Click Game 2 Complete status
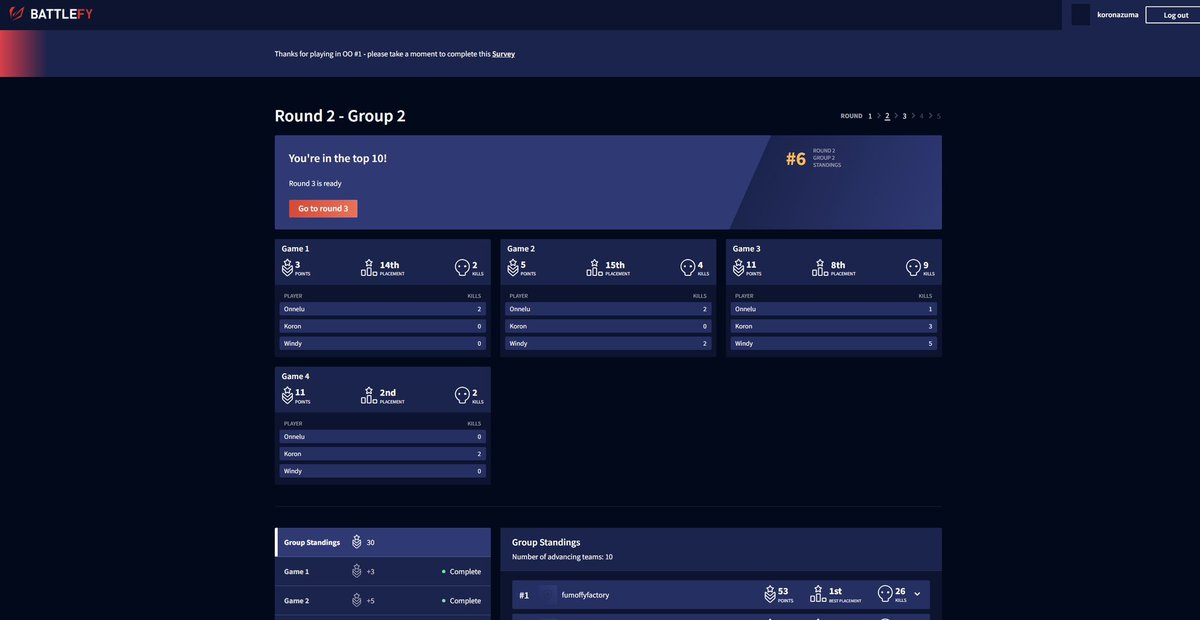Screen dimensions: 1200x620 coord(461,601)
